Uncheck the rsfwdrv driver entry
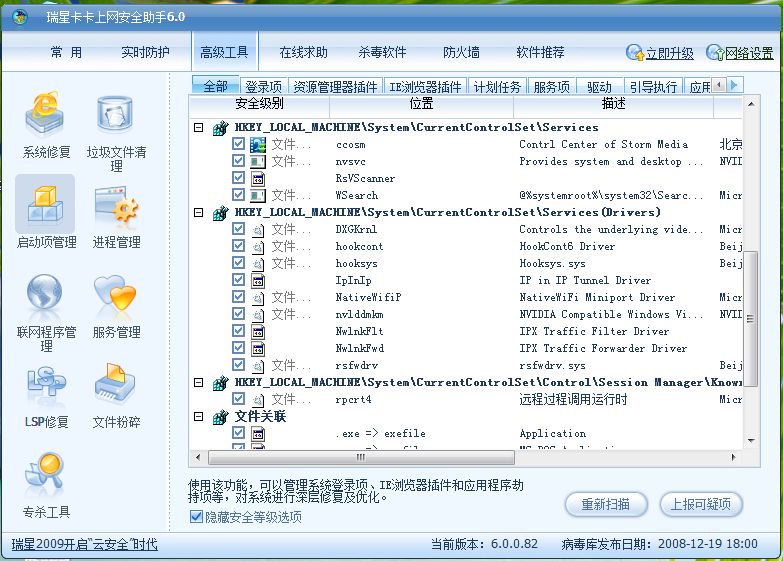 (x=239, y=365)
